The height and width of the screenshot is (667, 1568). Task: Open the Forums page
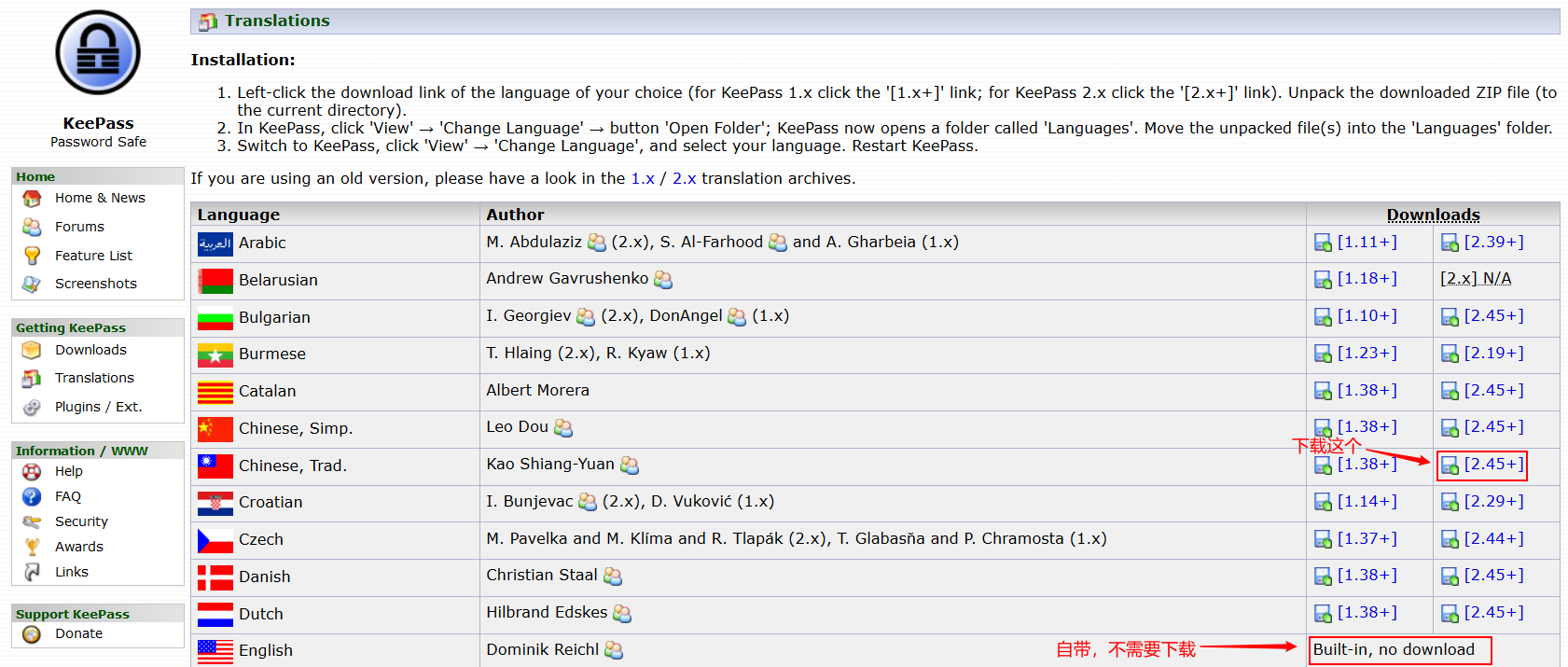pyautogui.click(x=79, y=227)
